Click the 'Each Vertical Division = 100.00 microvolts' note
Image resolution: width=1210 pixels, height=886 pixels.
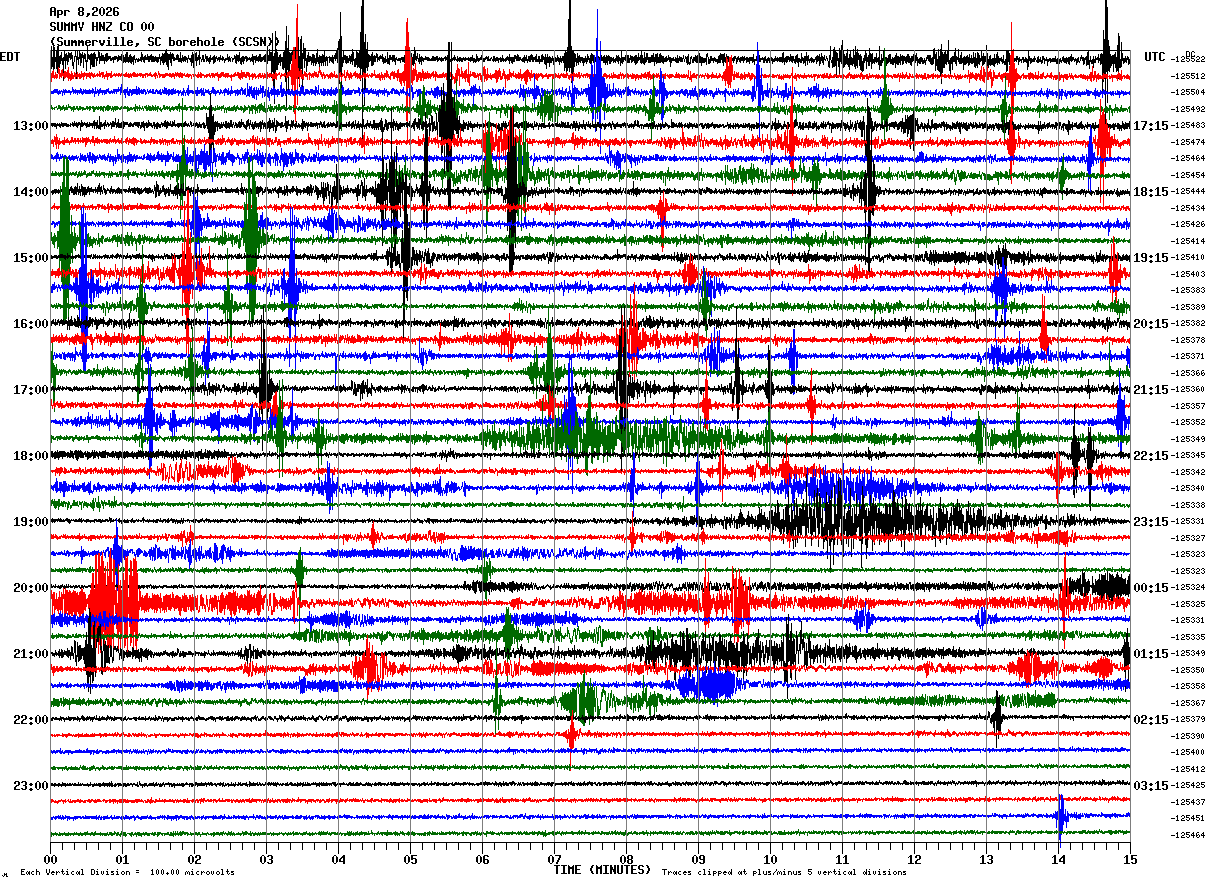[x=127, y=873]
